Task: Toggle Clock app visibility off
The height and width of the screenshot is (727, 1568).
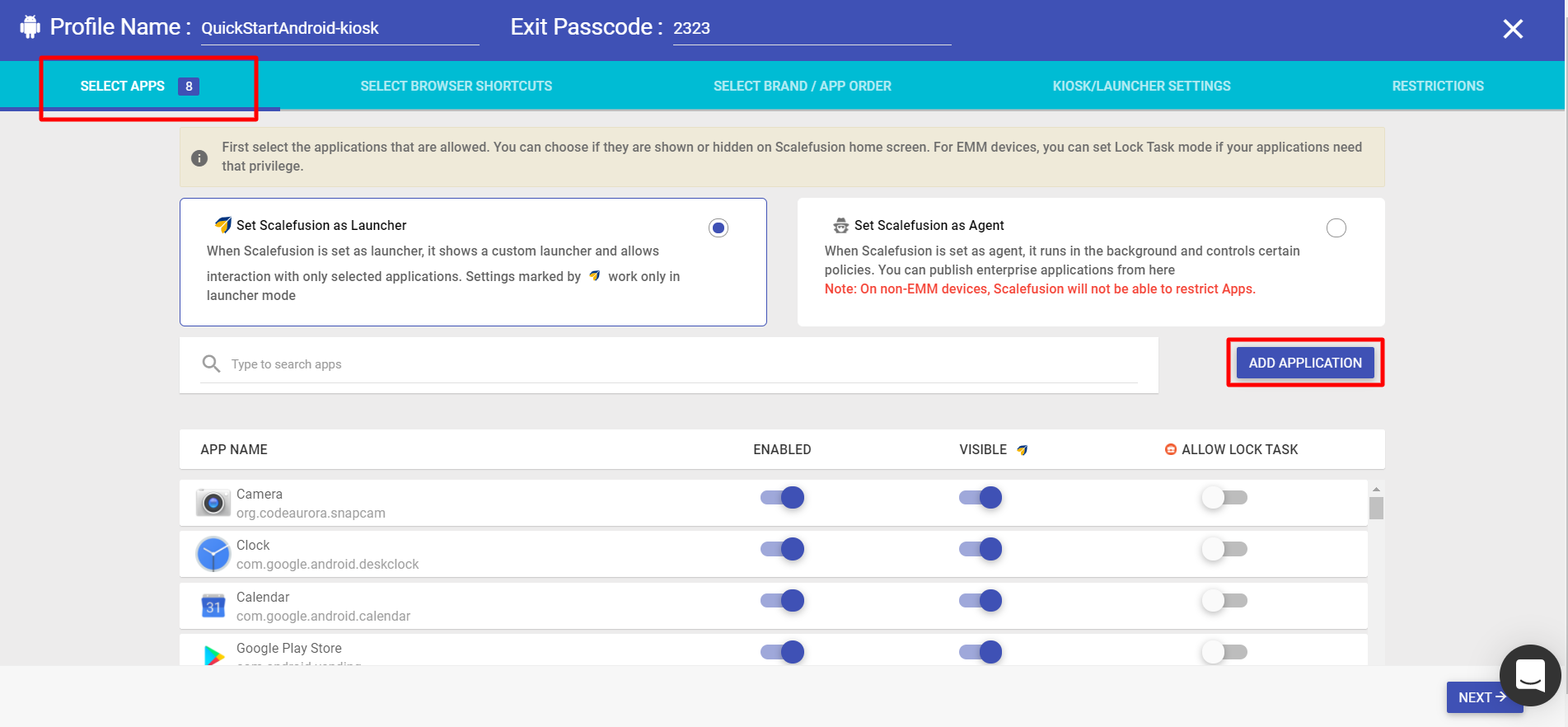Action: (x=981, y=549)
